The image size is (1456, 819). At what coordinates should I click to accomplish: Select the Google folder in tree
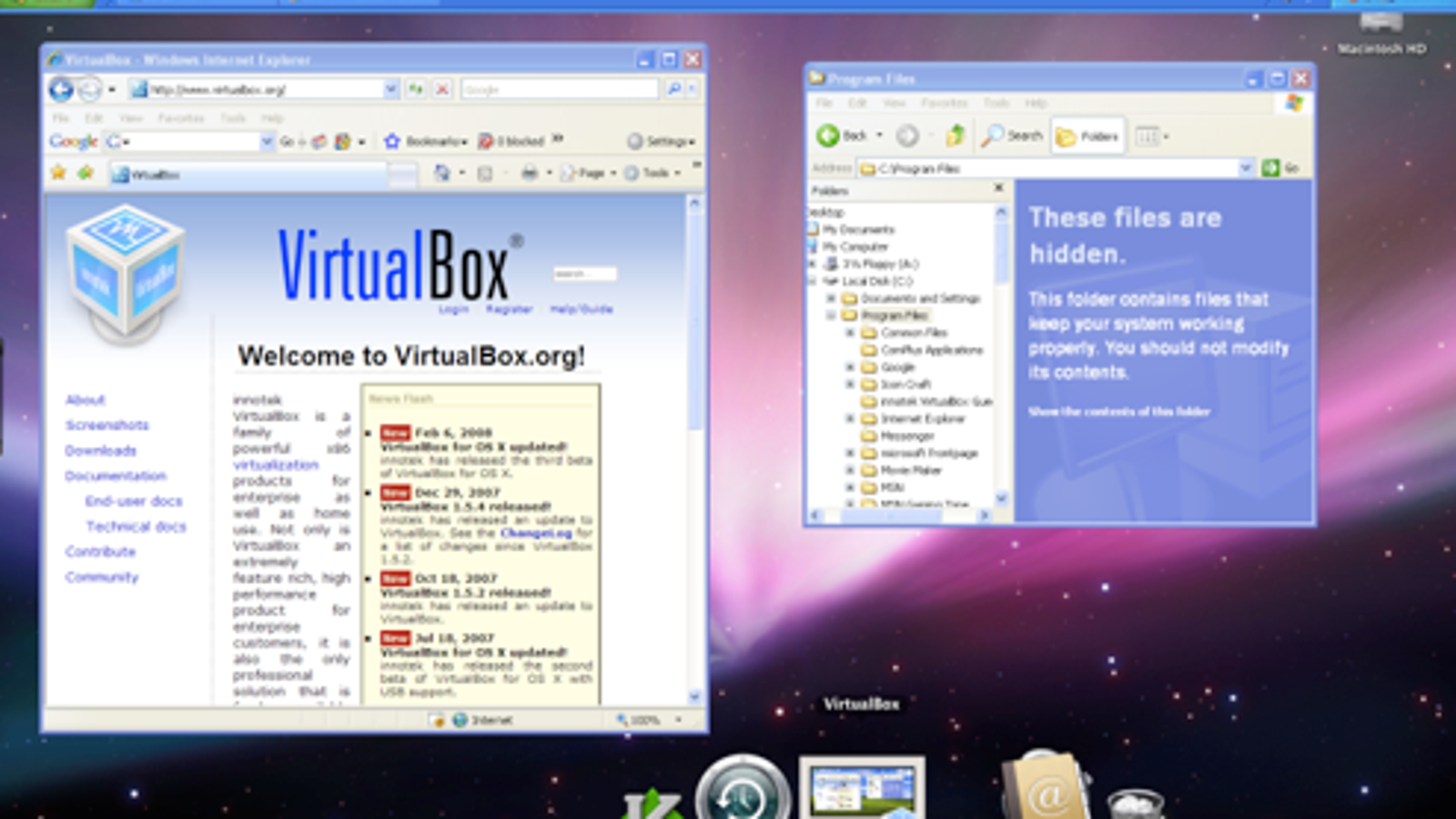[x=897, y=367]
